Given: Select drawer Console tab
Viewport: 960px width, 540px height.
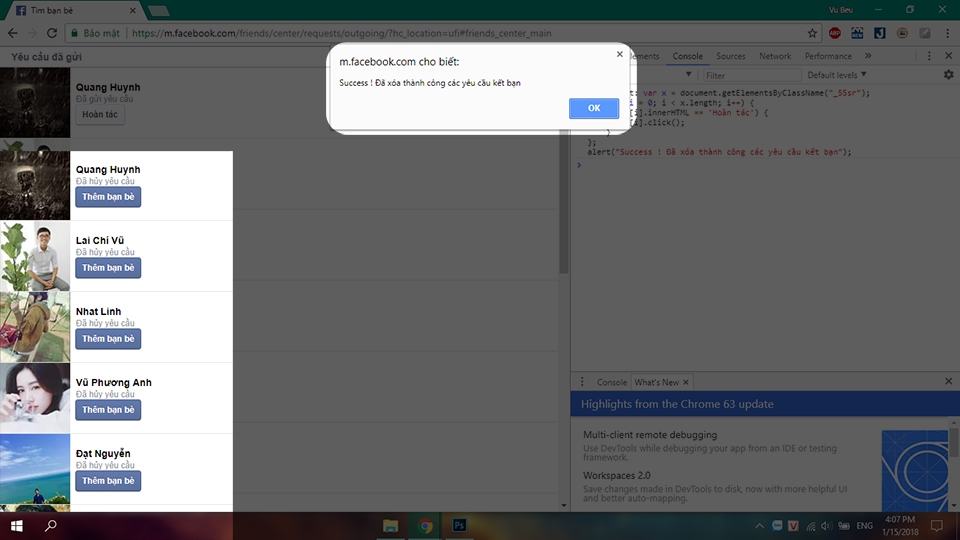Looking at the screenshot, I should pyautogui.click(x=612, y=382).
